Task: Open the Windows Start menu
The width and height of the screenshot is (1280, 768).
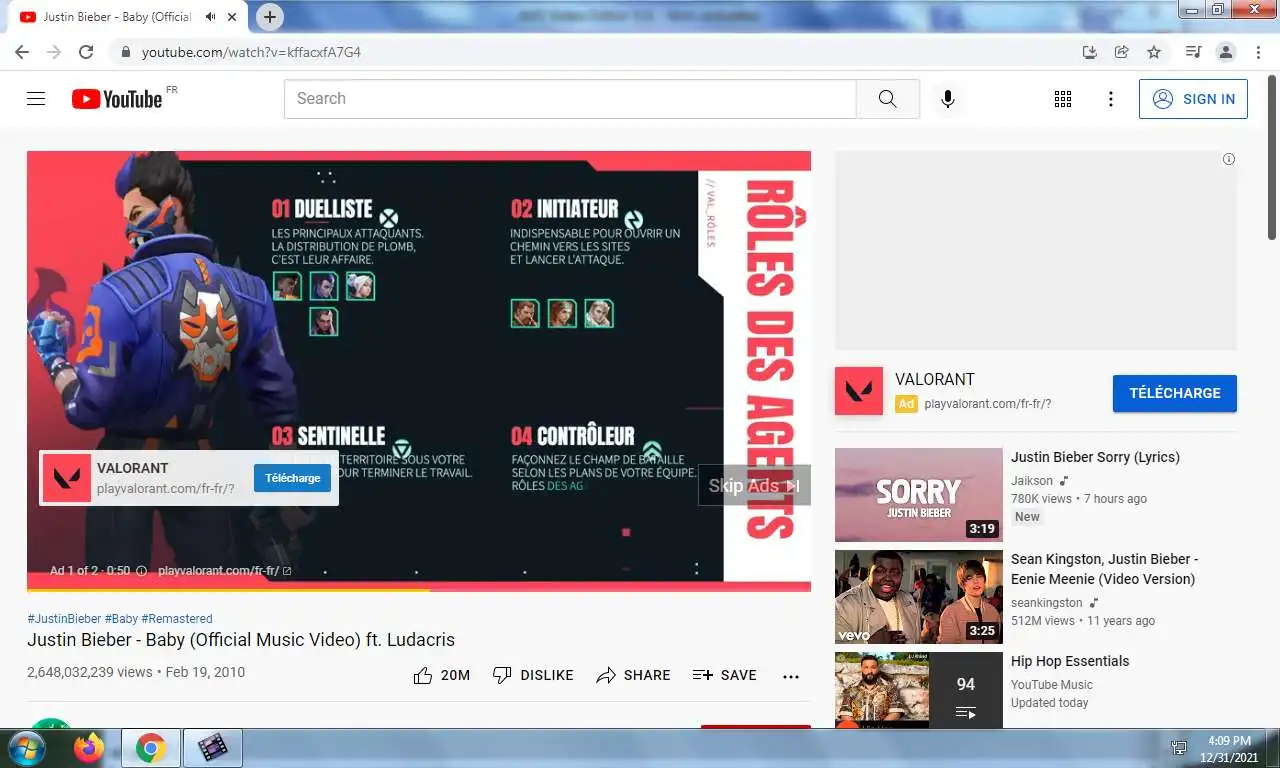Action: [x=25, y=747]
